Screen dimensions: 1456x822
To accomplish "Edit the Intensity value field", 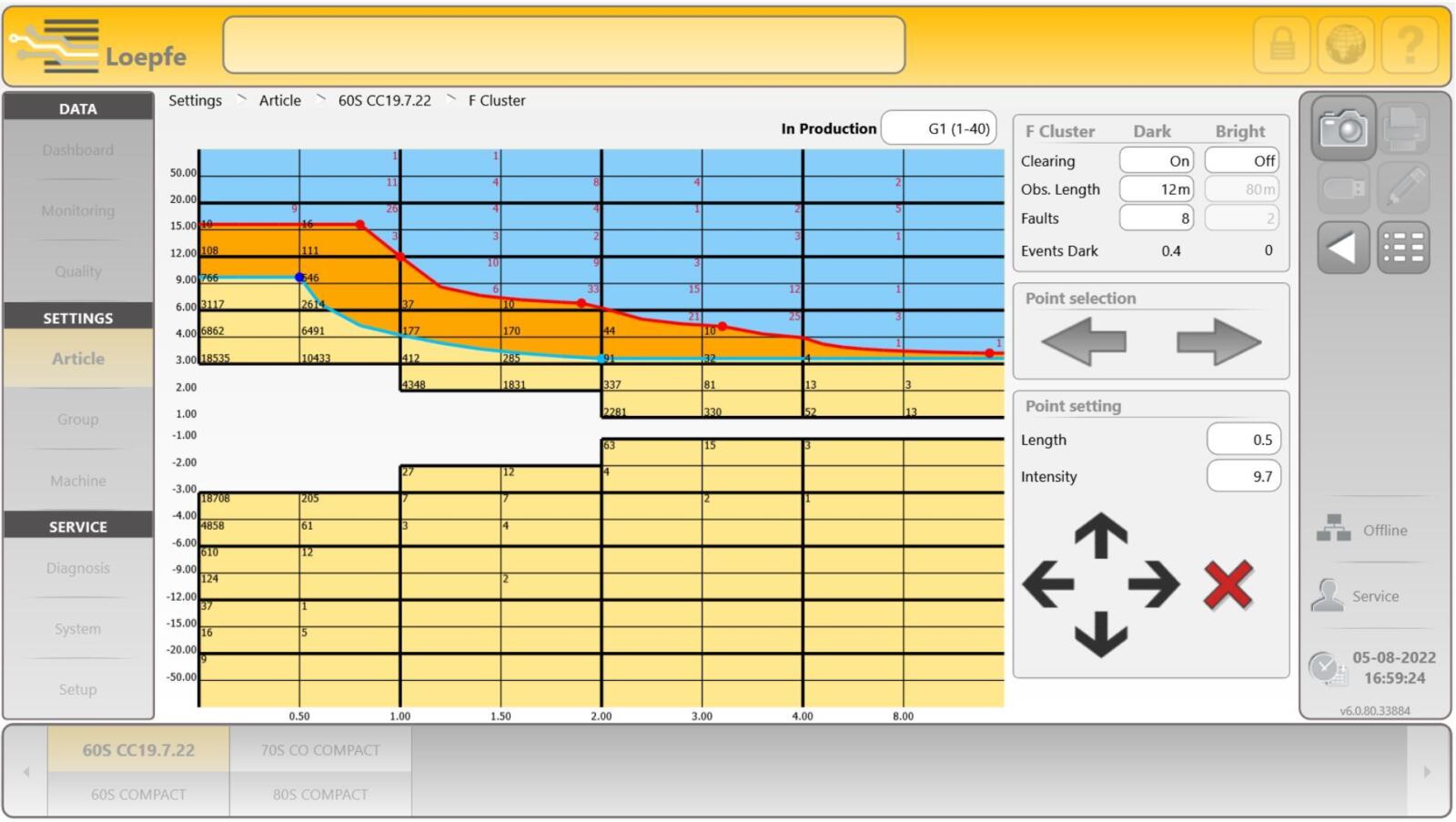I will click(x=1244, y=476).
